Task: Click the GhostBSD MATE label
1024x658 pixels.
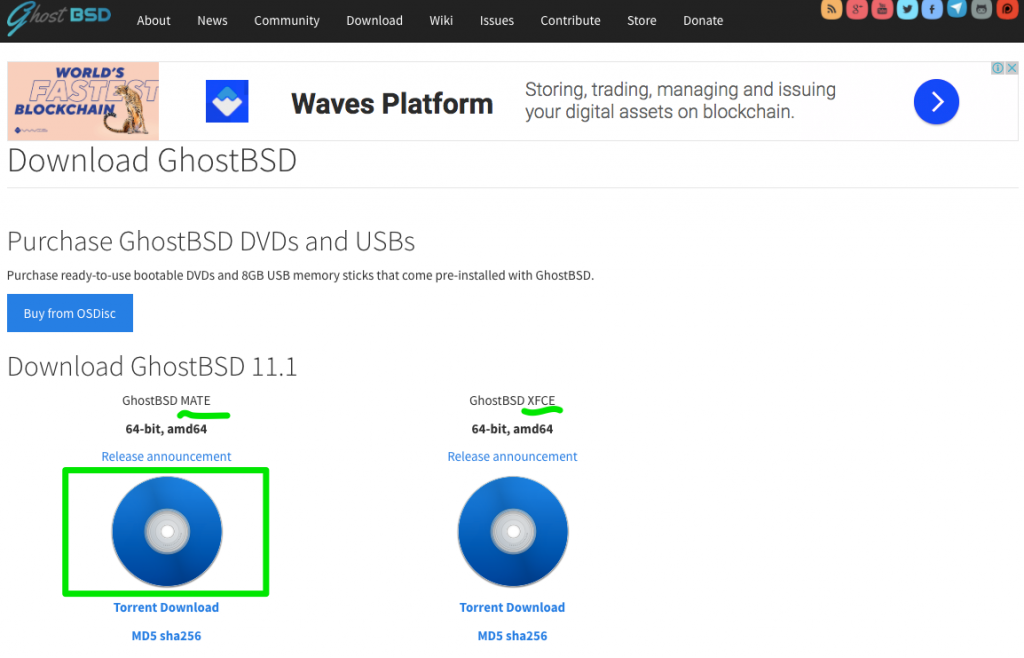Action: (x=167, y=400)
